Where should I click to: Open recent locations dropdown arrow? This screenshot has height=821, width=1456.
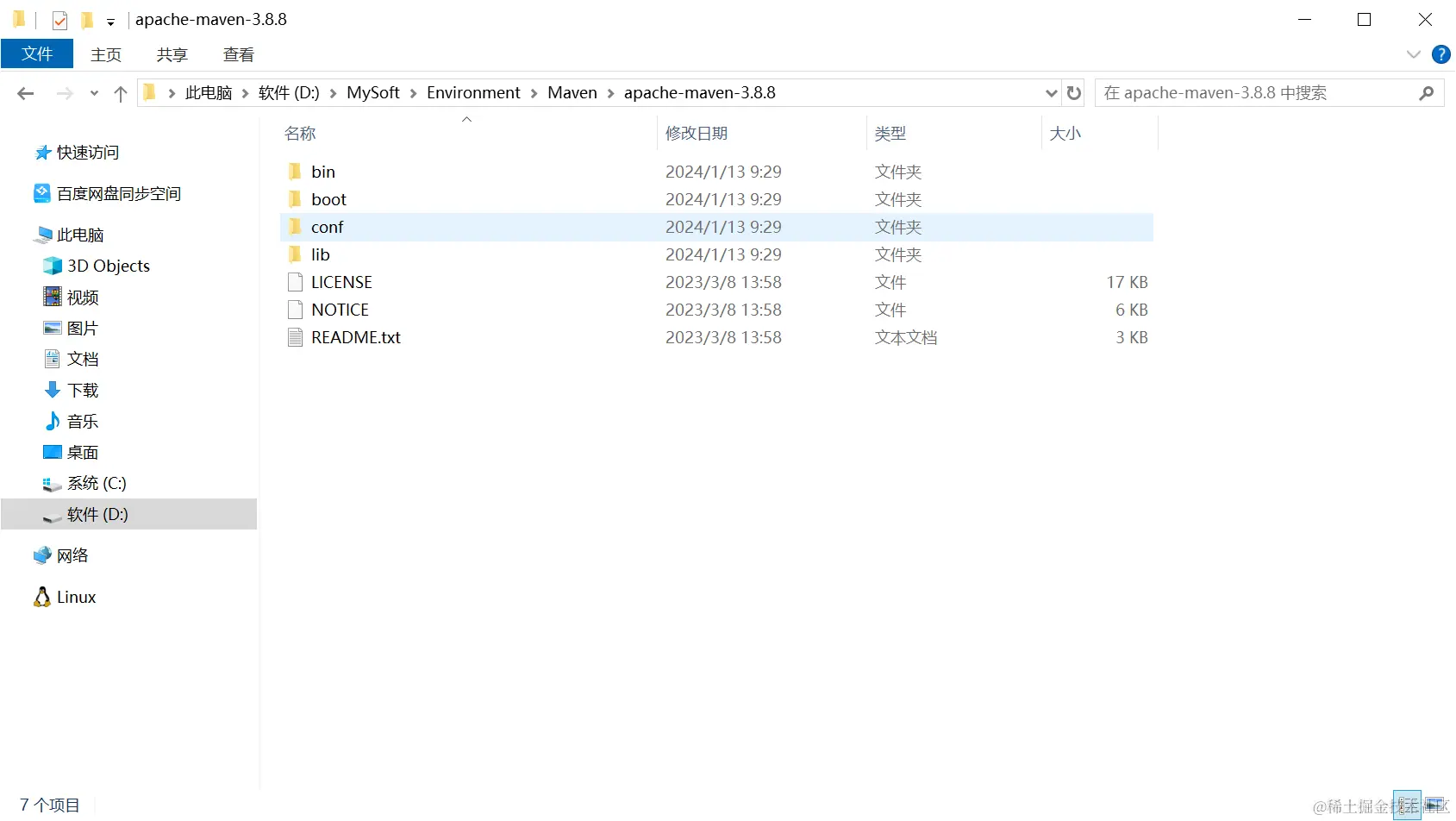click(94, 93)
